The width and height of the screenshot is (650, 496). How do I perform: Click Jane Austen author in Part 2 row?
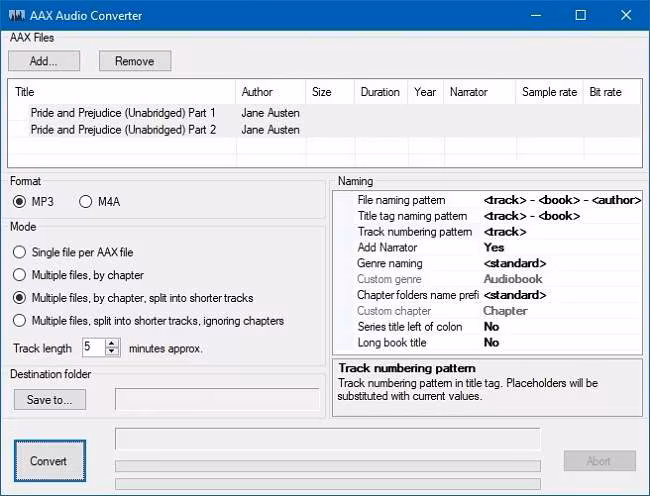271,130
